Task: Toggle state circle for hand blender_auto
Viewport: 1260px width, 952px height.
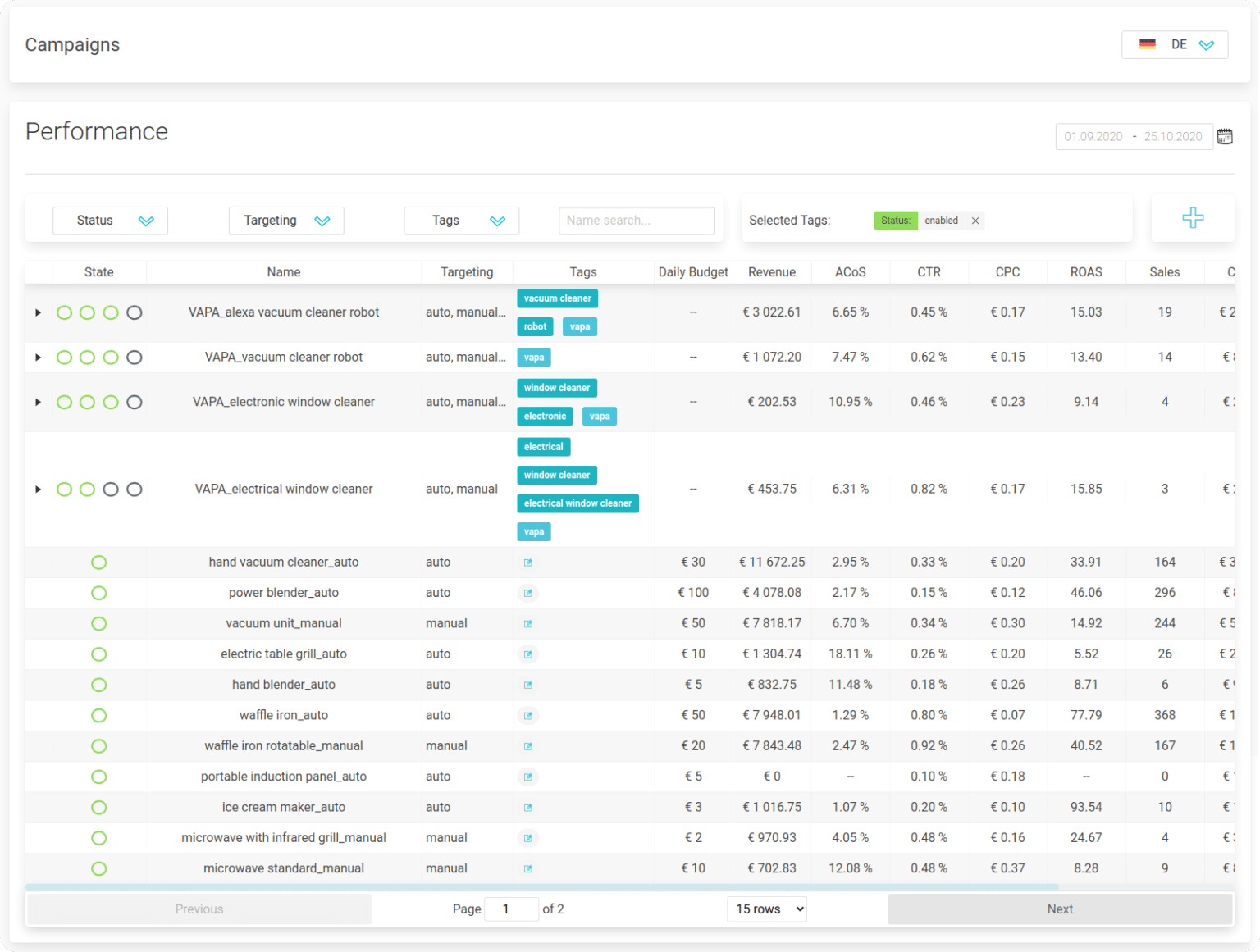Action: [x=99, y=685]
